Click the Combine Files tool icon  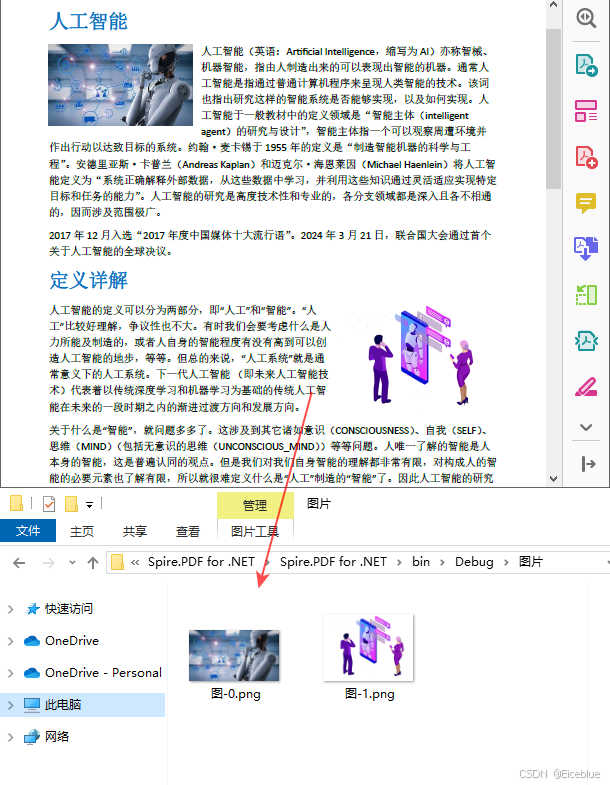pos(585,248)
